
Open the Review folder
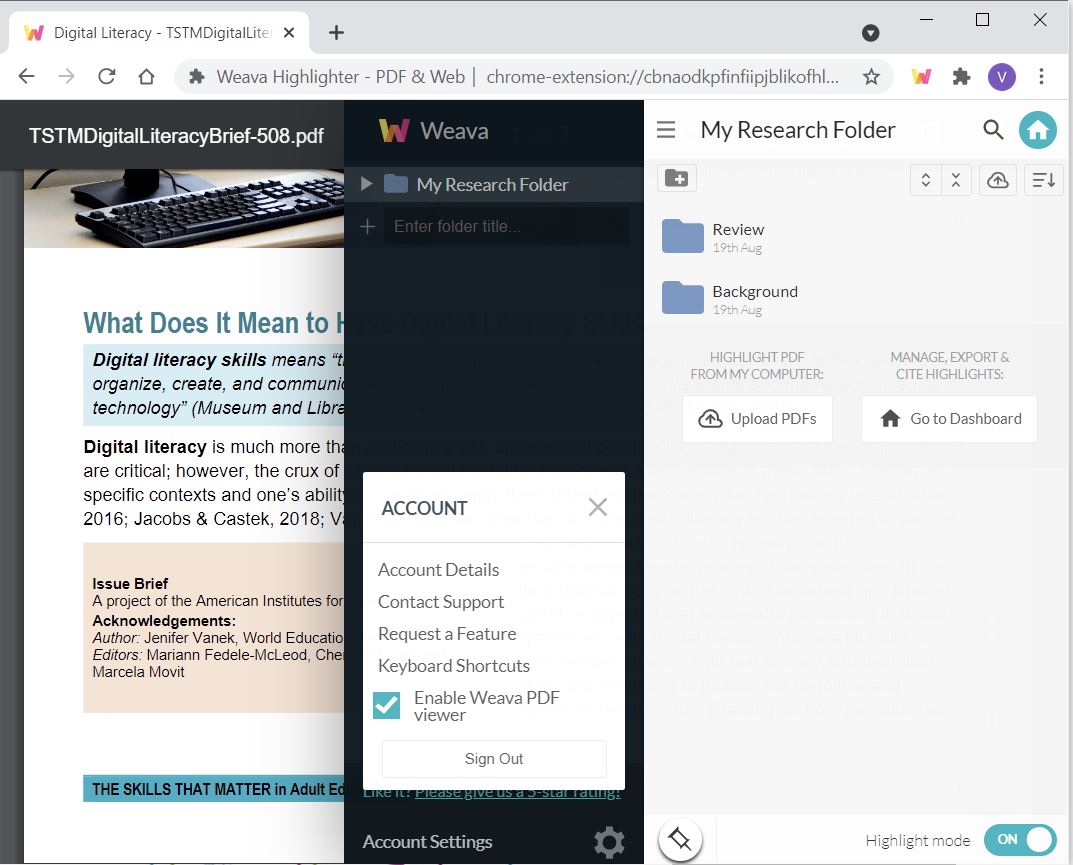click(x=712, y=237)
